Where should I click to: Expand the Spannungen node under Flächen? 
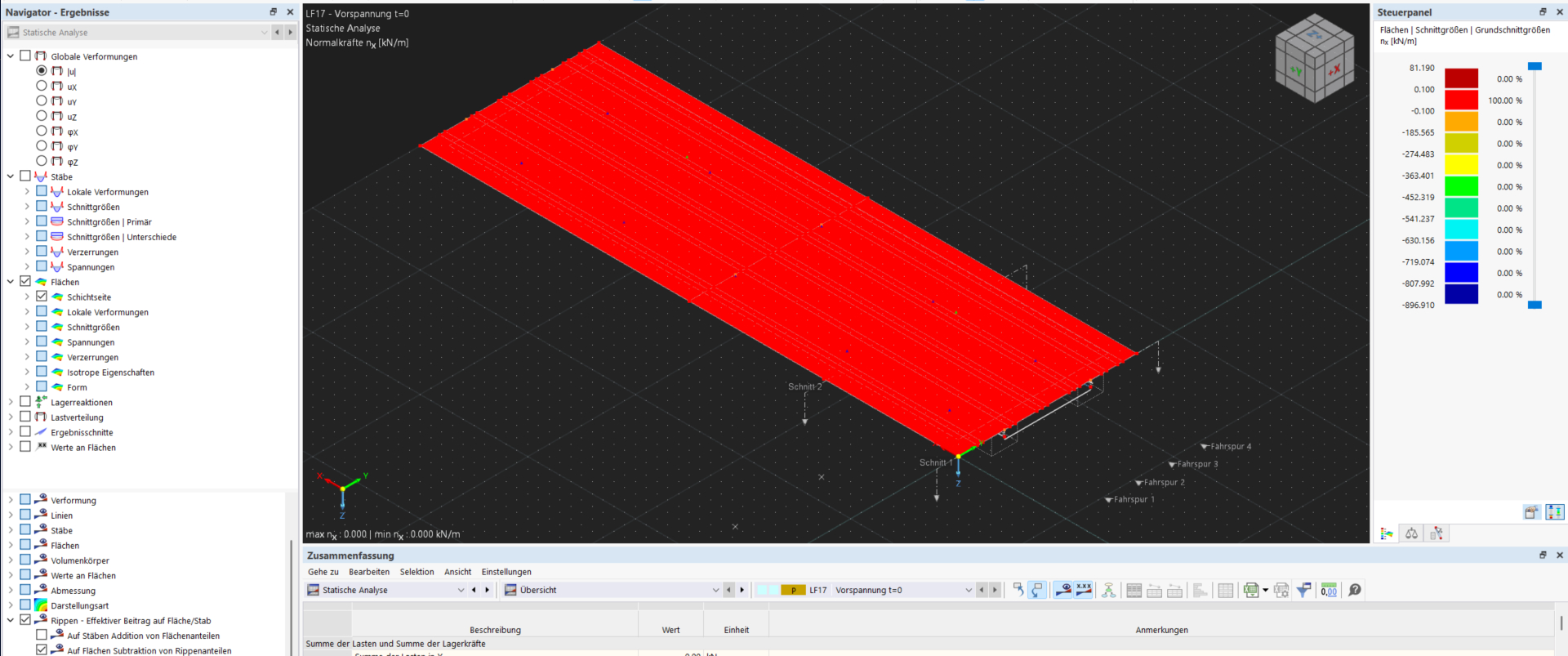tap(27, 342)
